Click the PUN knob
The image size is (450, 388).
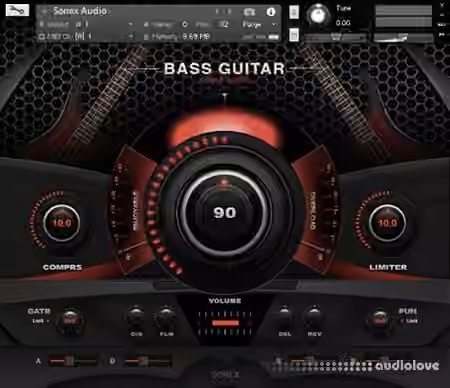pyautogui.click(x=380, y=320)
